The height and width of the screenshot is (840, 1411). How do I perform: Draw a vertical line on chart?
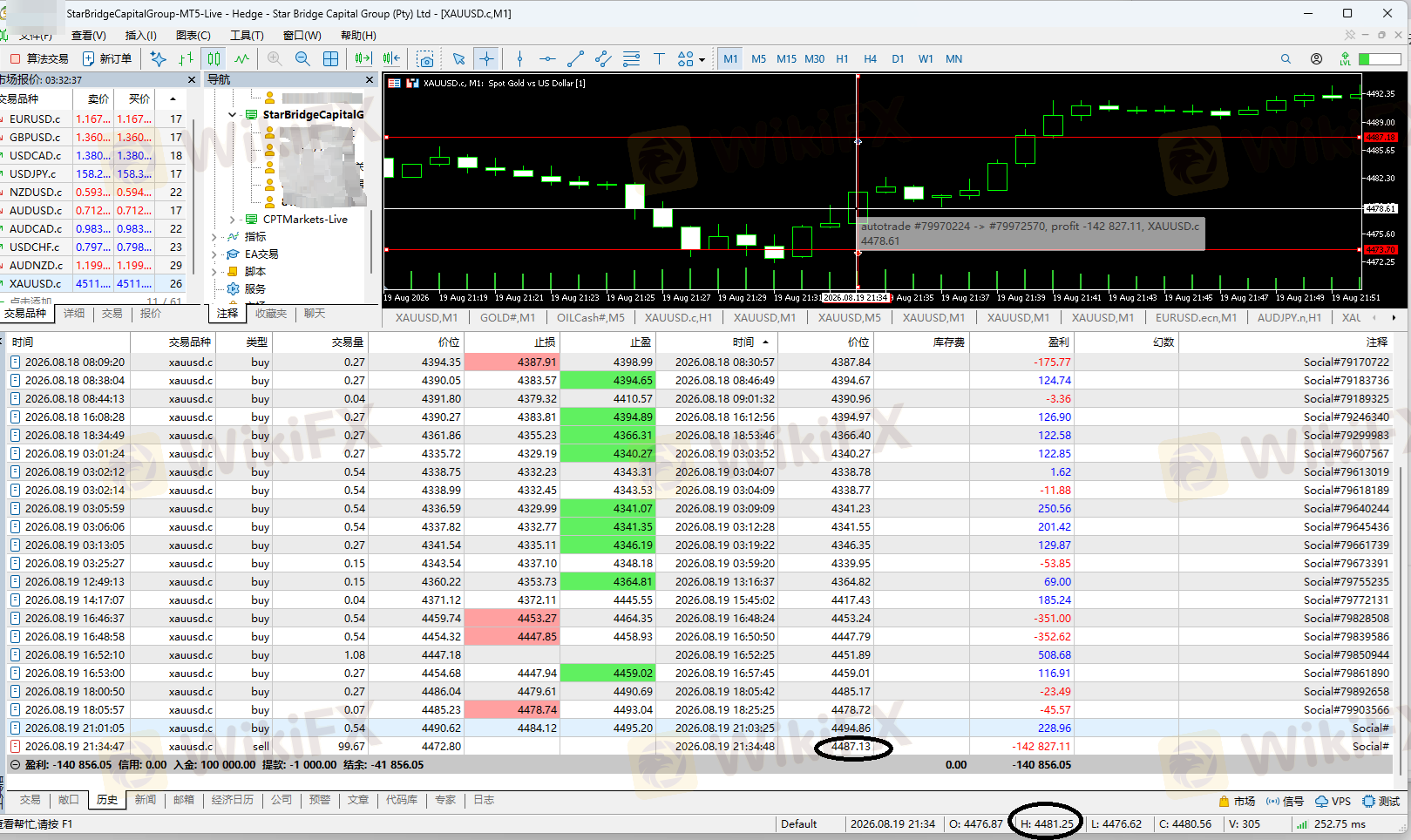click(x=519, y=58)
